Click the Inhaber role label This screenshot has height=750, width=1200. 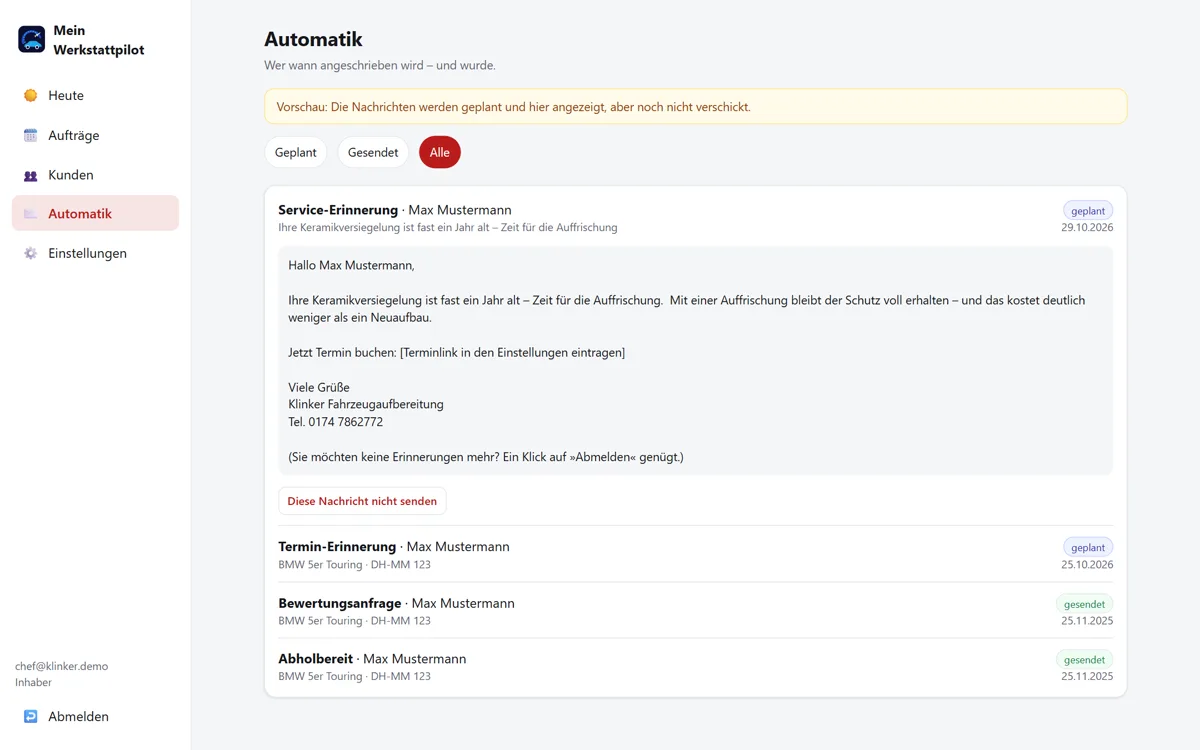[33, 682]
